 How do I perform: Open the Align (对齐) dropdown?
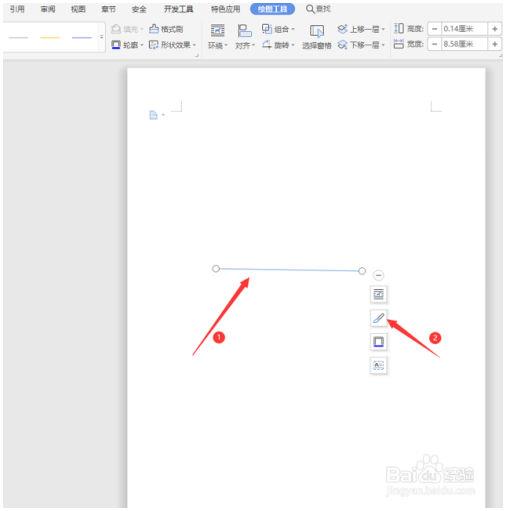245,37
